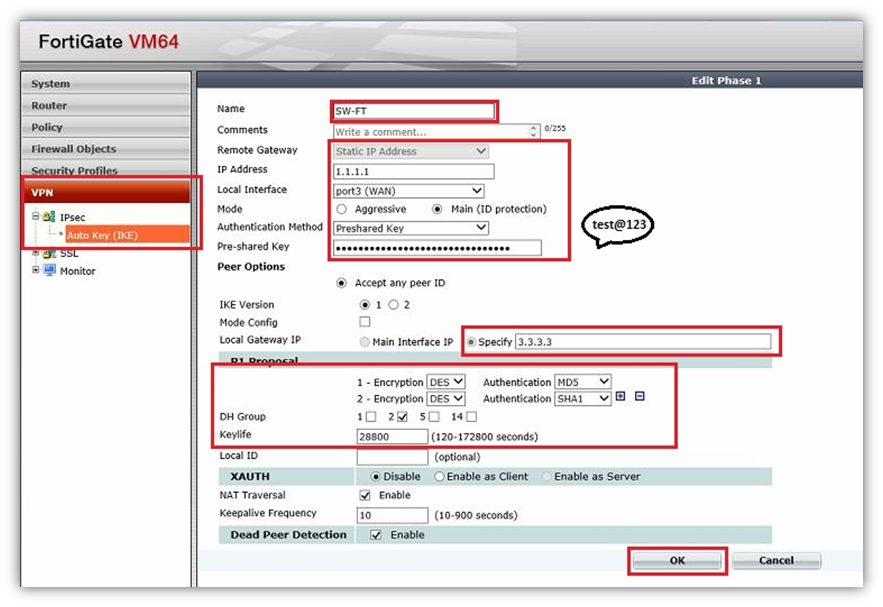Click the Pre-shared Key password field
This screenshot has height=607, width=883.
tap(437, 248)
